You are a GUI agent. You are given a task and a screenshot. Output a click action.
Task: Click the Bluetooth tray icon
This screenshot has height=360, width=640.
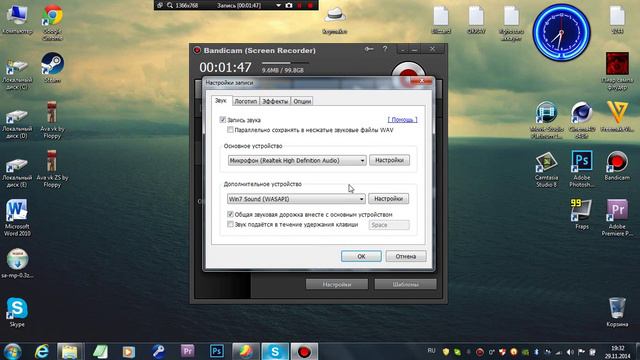pos(536,351)
